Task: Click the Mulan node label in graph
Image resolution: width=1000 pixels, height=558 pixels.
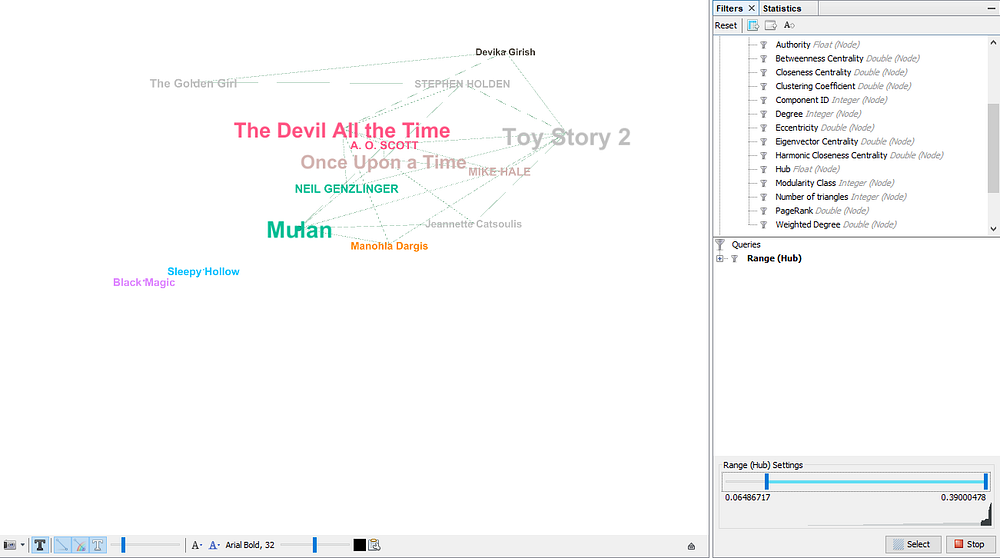Action: point(299,230)
